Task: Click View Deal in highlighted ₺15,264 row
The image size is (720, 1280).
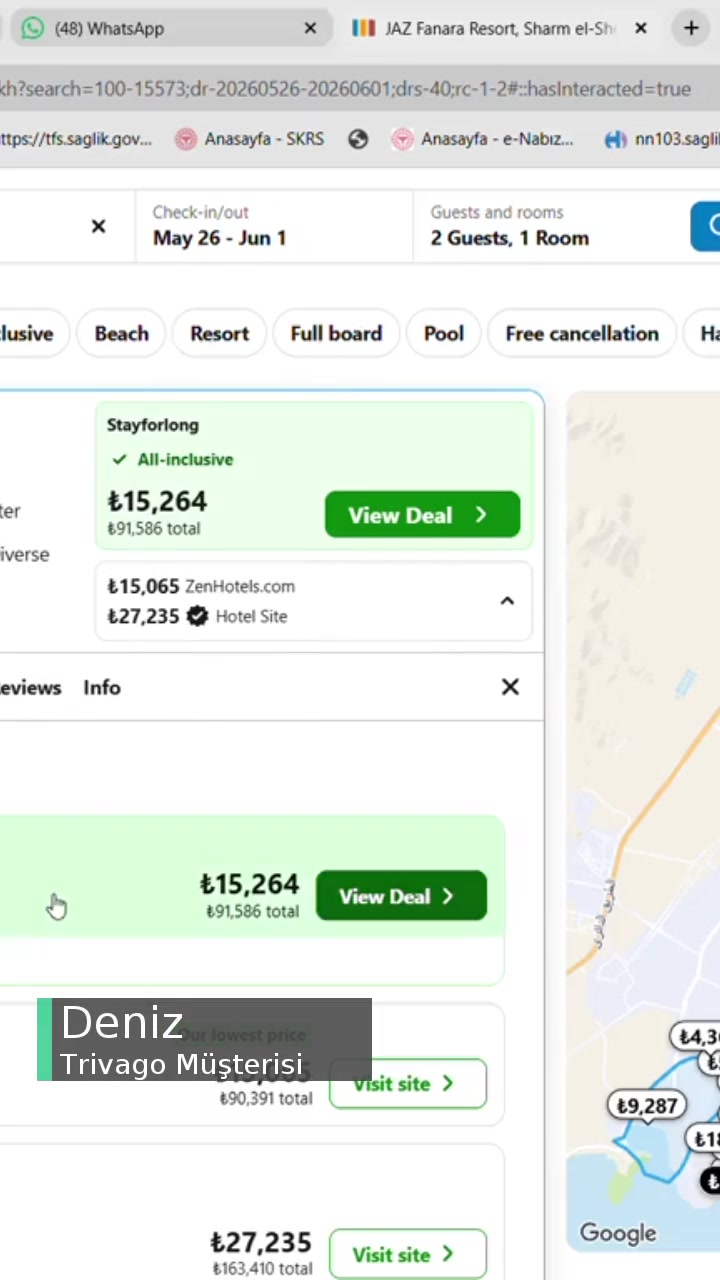Action: click(401, 896)
